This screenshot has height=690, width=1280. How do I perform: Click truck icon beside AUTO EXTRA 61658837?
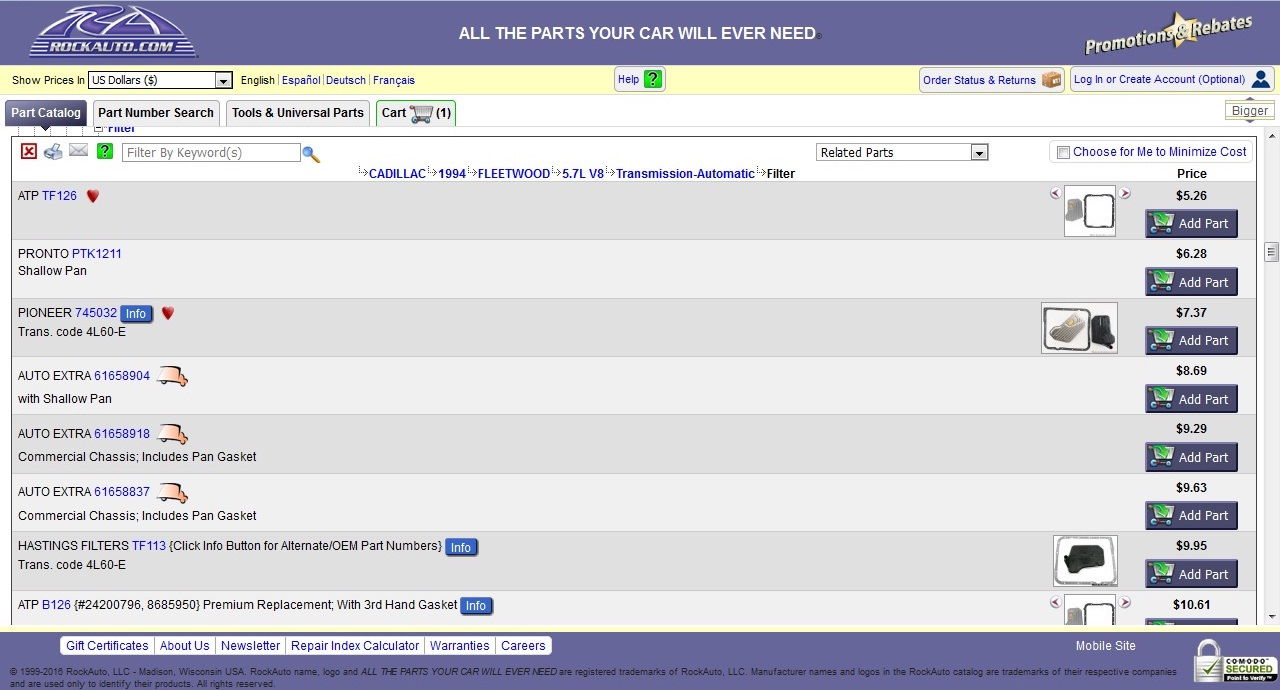coord(172,492)
